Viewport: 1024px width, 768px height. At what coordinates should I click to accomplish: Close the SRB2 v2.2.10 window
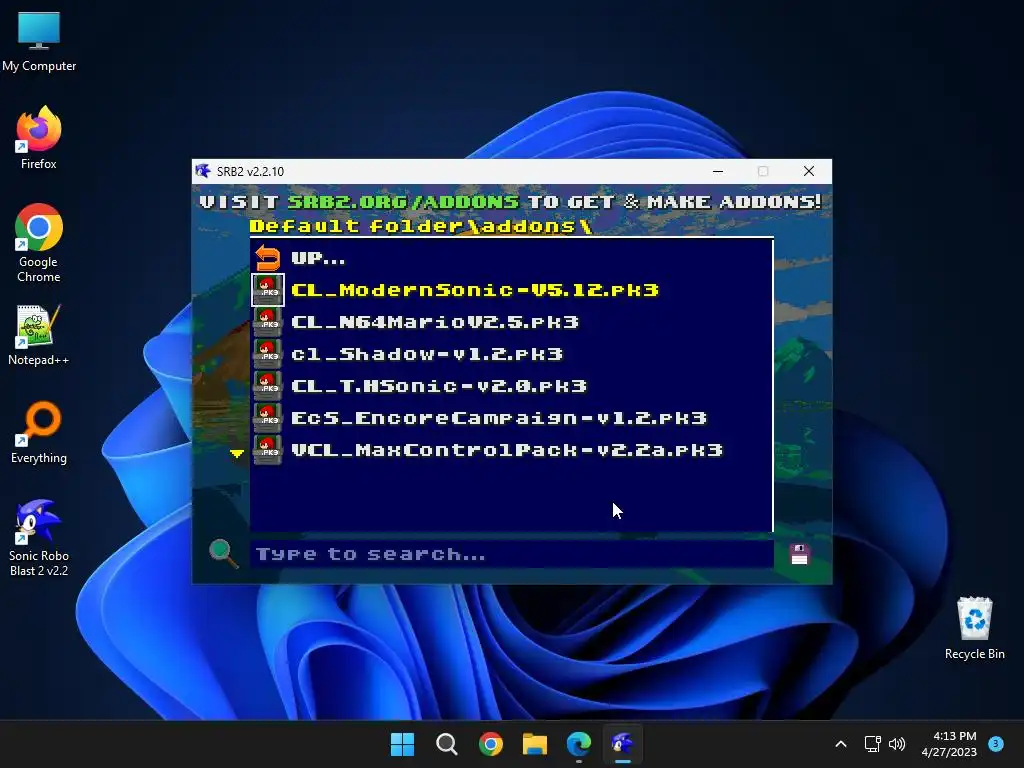click(x=808, y=171)
